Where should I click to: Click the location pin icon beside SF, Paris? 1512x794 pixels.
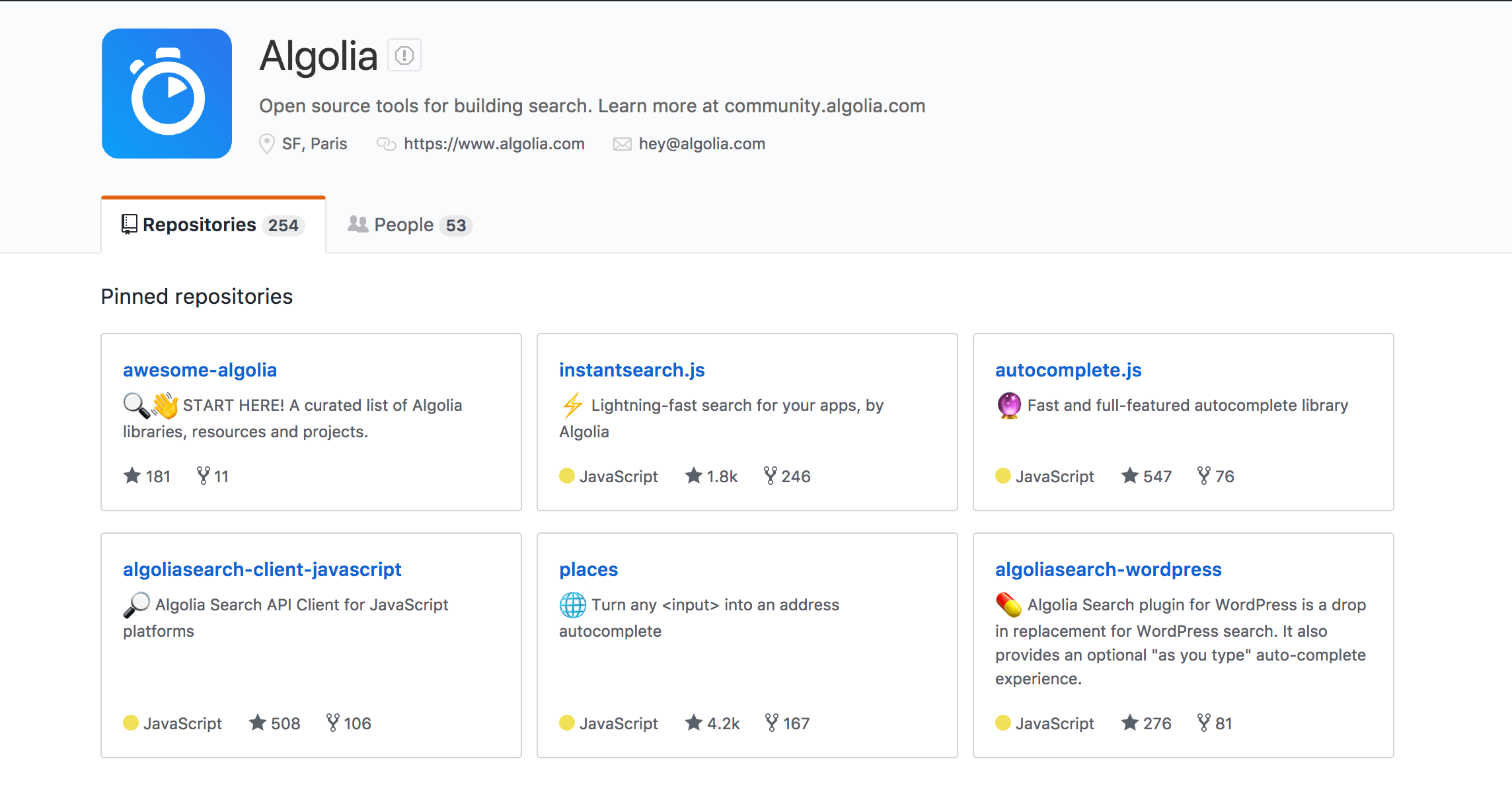pos(266,144)
